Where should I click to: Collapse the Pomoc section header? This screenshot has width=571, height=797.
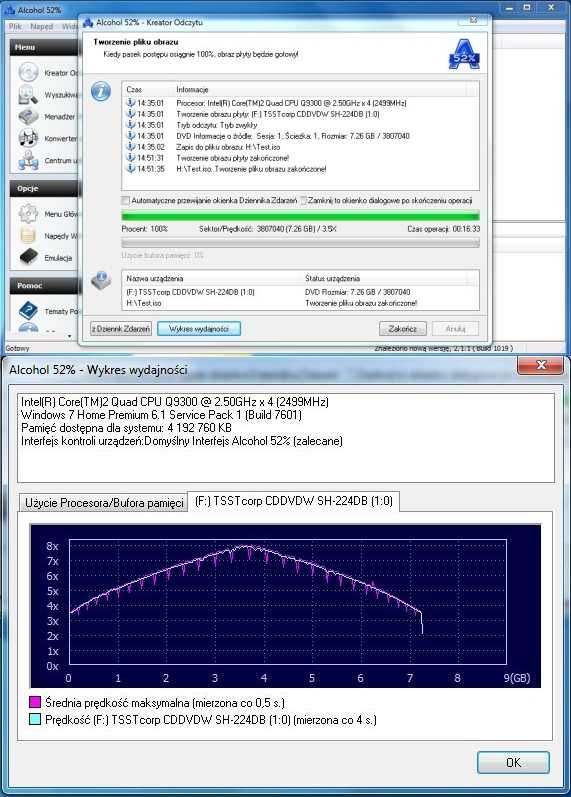45,286
